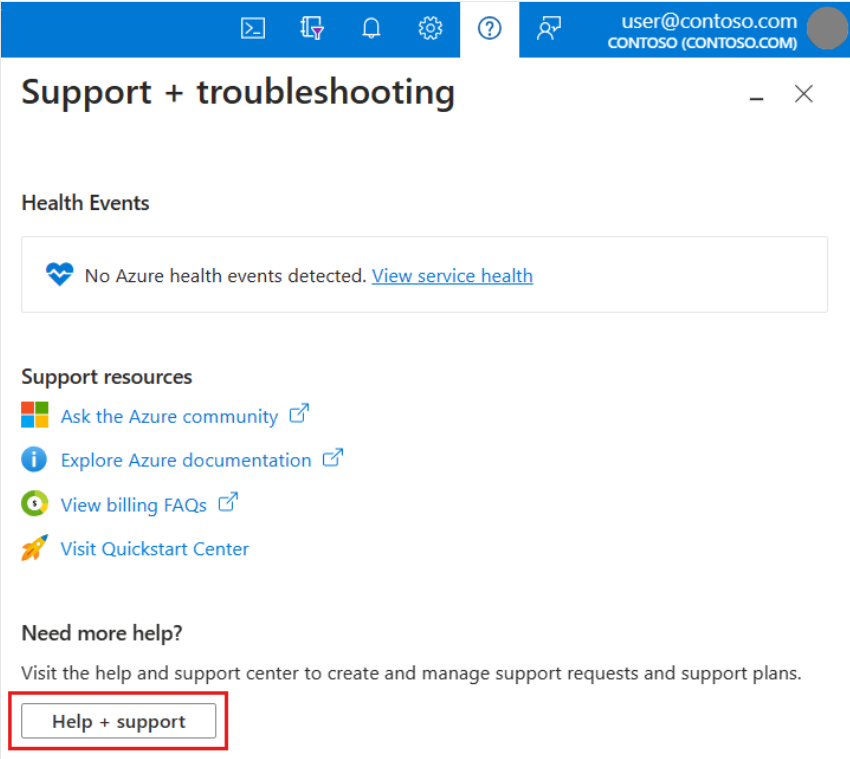The image size is (850, 759).
Task: Open Visit Quickstart Center link
Action: click(x=154, y=549)
